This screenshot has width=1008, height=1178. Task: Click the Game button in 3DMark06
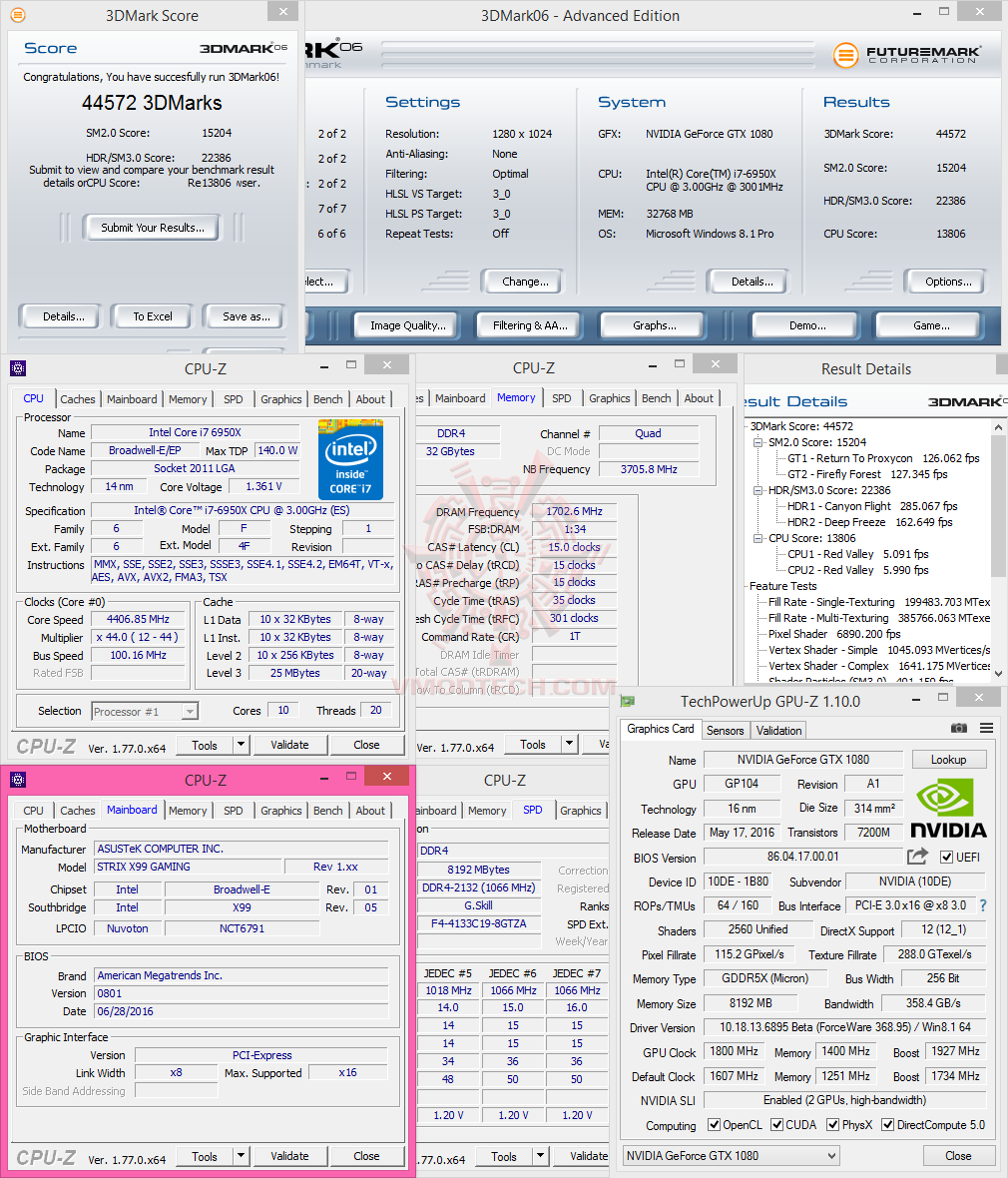tap(931, 325)
